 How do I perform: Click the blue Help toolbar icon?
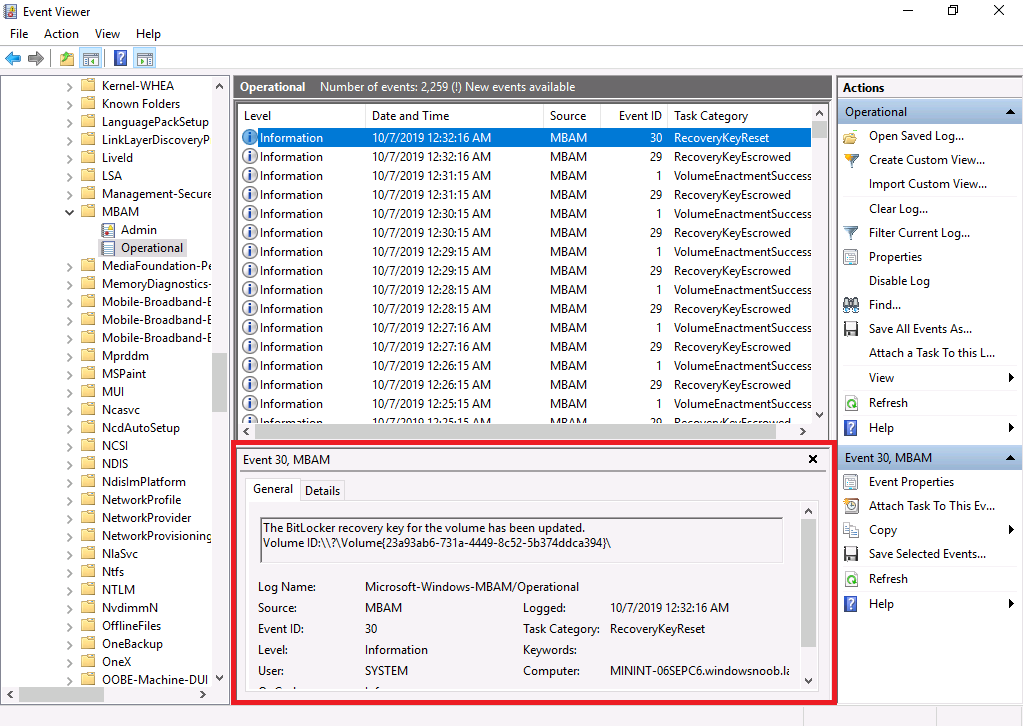(120, 59)
